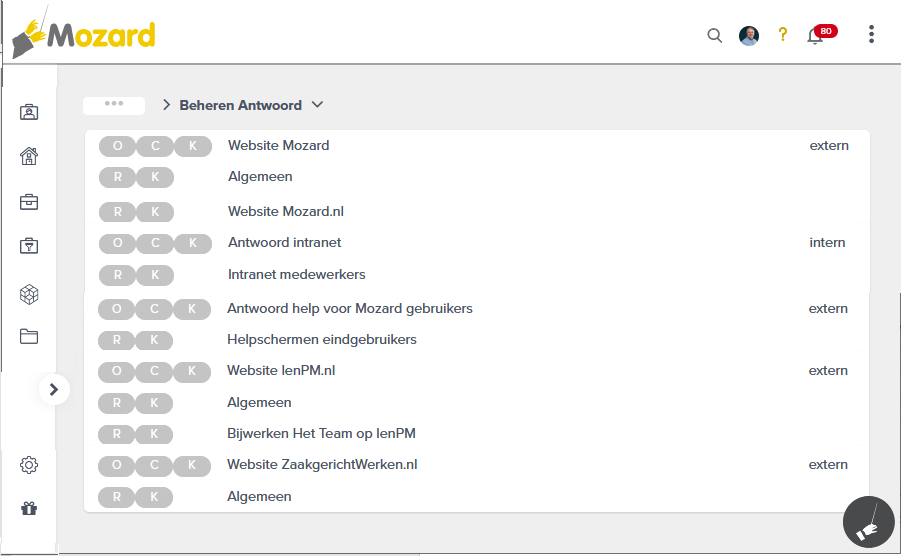Image resolution: width=901 pixels, height=556 pixels.
Task: Open the folder sidebar icon
Action: [x=29, y=337]
